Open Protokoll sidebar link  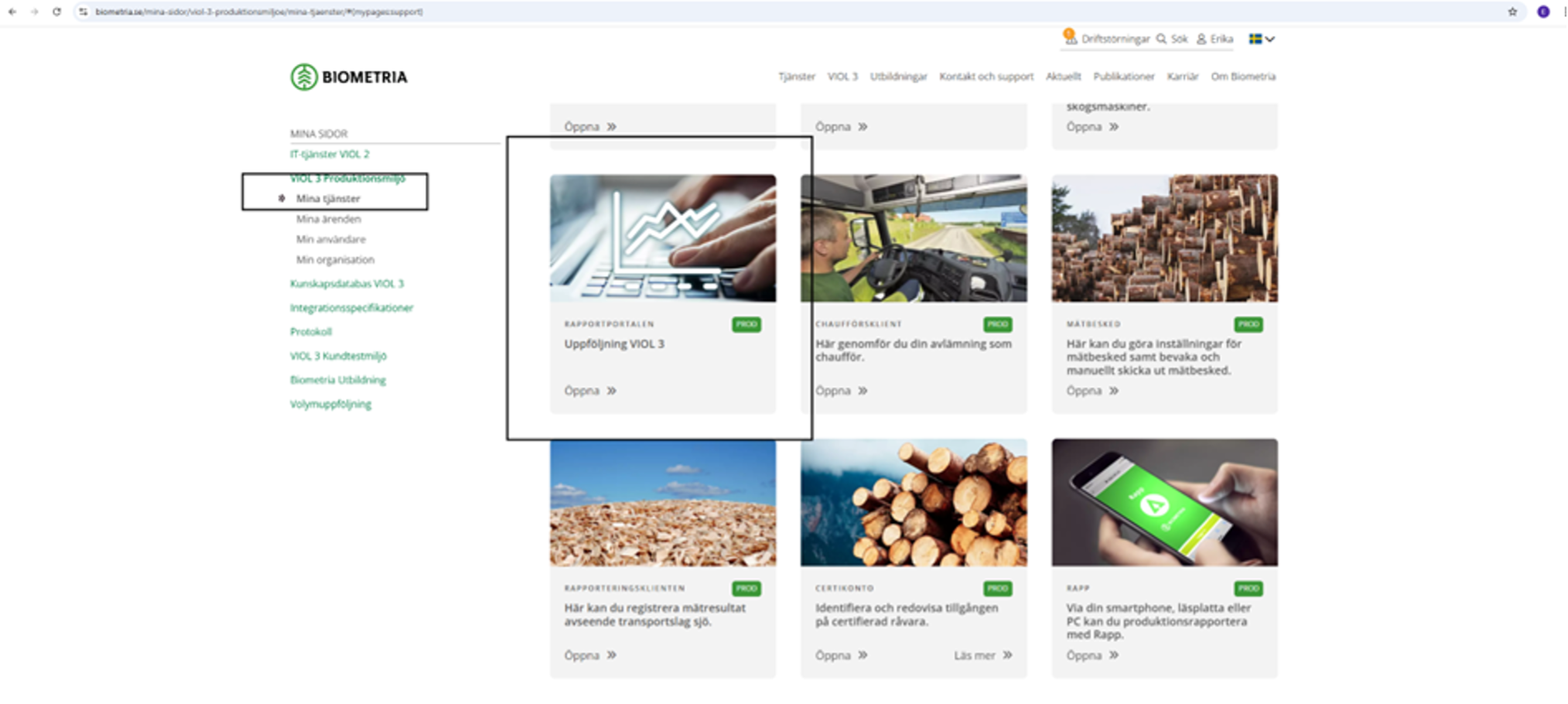pyautogui.click(x=311, y=331)
